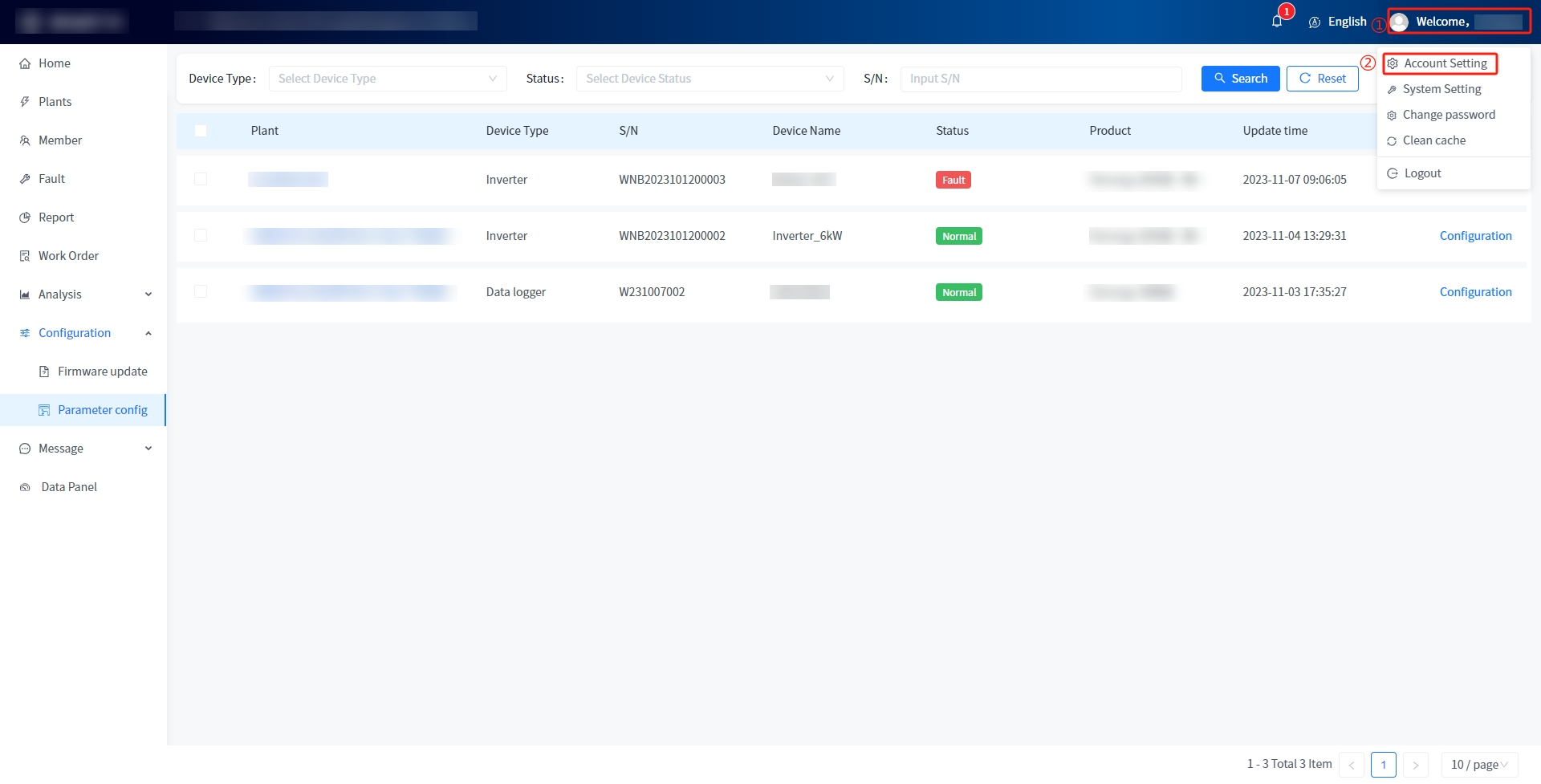Click the blue Search button
The image size is (1541, 784).
[1240, 79]
